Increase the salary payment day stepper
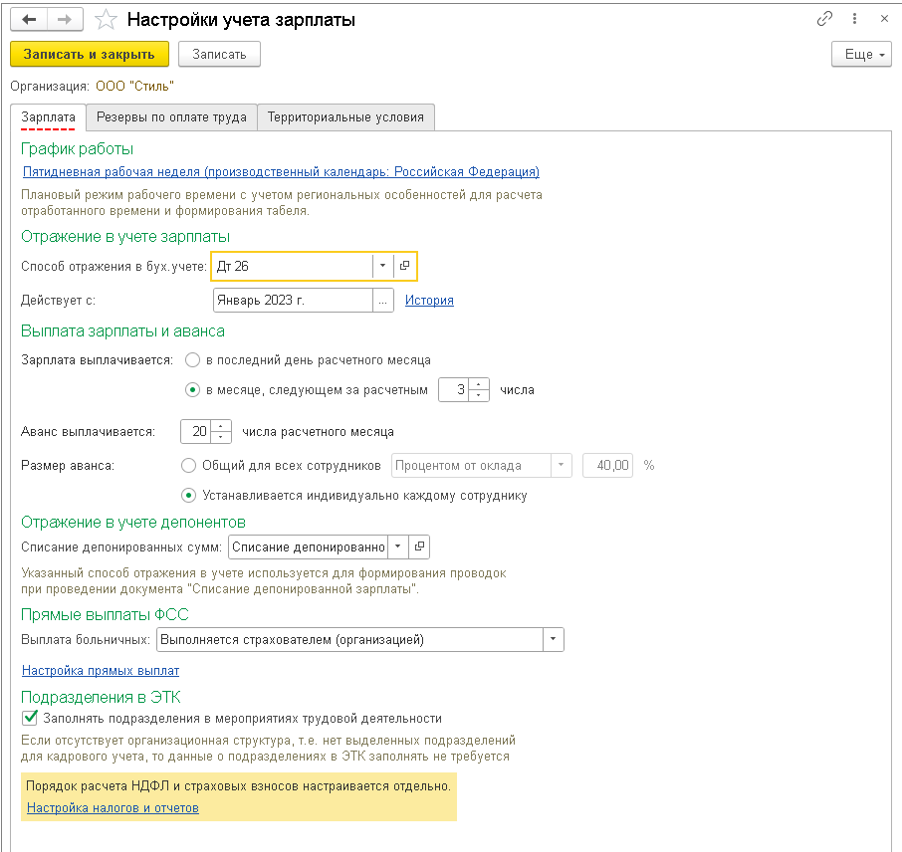 [479, 384]
